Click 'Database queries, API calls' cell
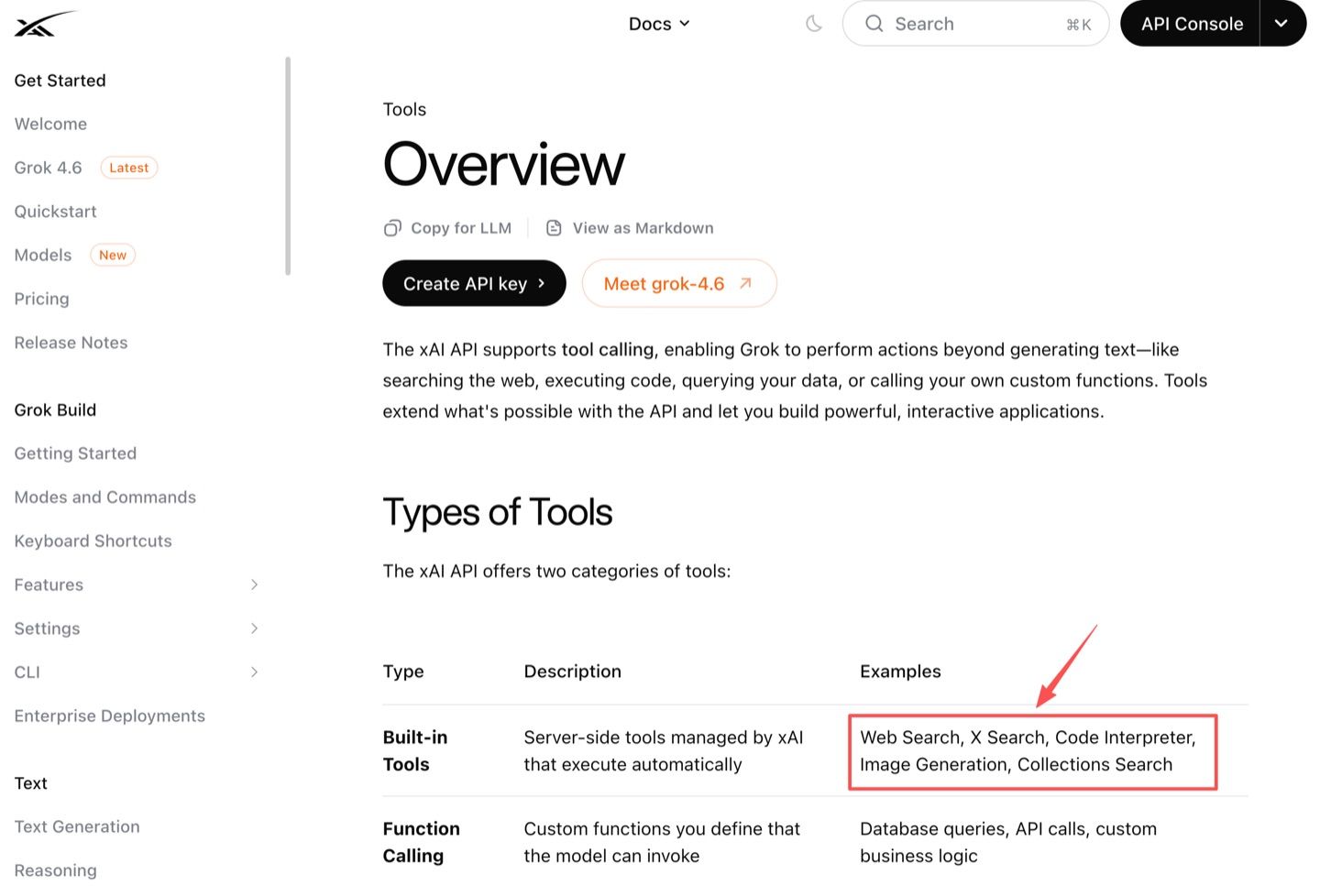1320x896 pixels. pos(1008,842)
